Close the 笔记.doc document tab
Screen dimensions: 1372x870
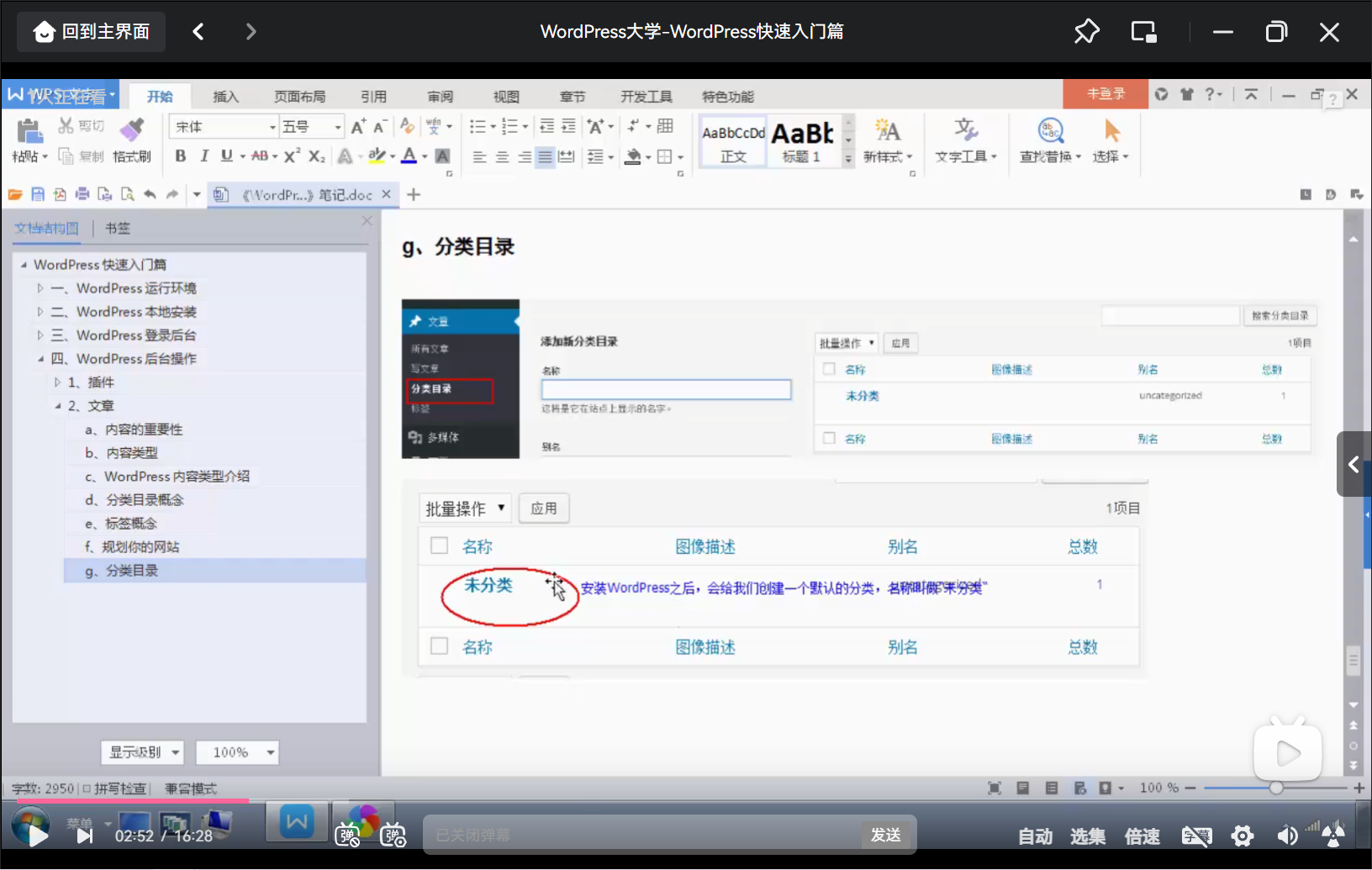click(386, 194)
